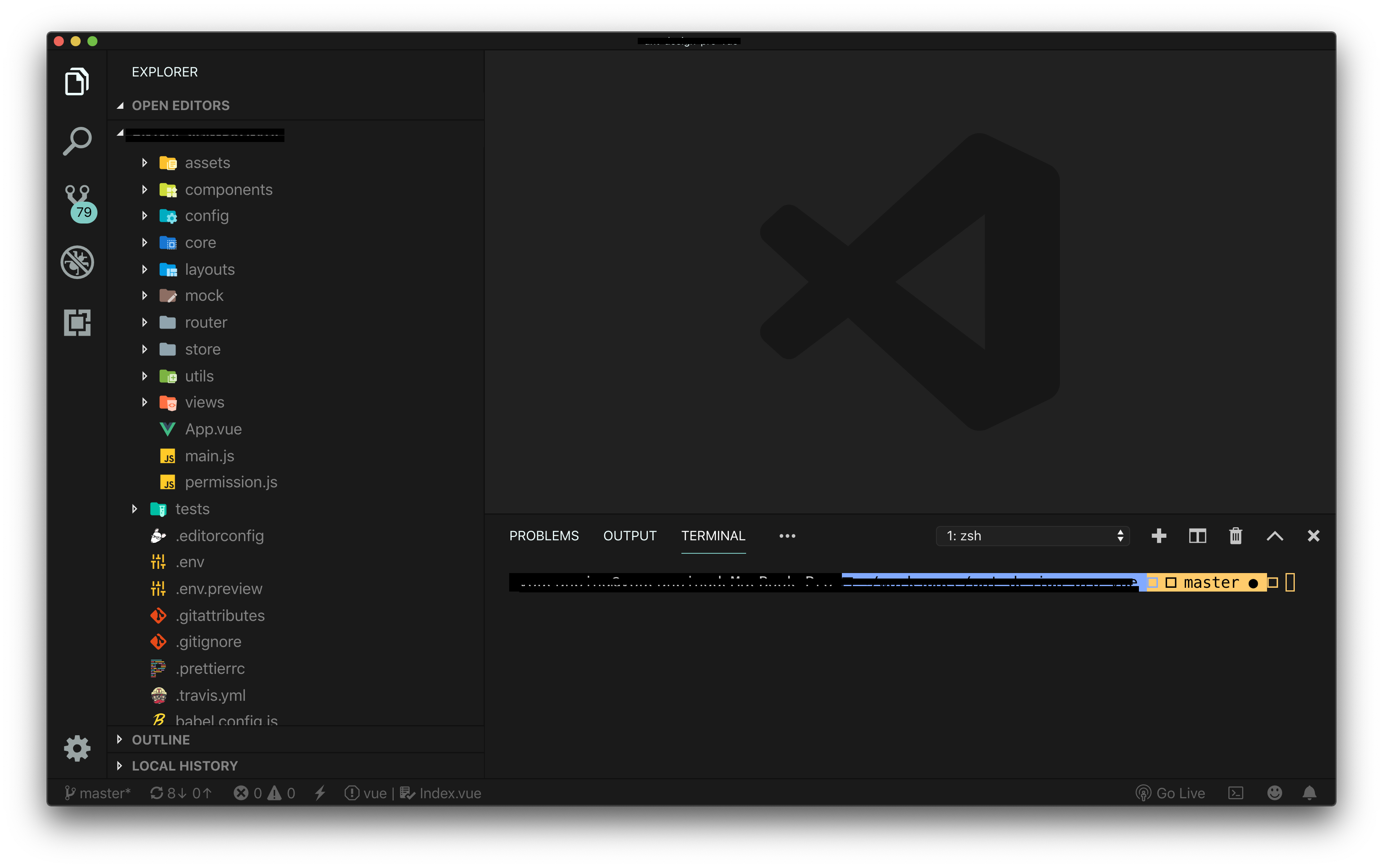Screen dimensions: 1383x868
Task: Open the Explorer view in activity bar
Action: [77, 81]
